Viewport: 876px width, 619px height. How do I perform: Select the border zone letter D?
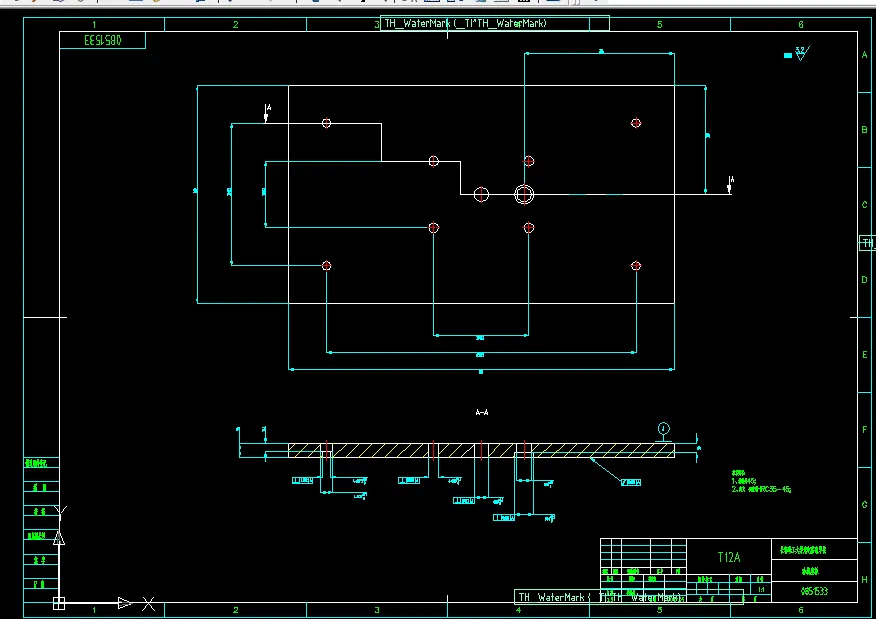864,280
